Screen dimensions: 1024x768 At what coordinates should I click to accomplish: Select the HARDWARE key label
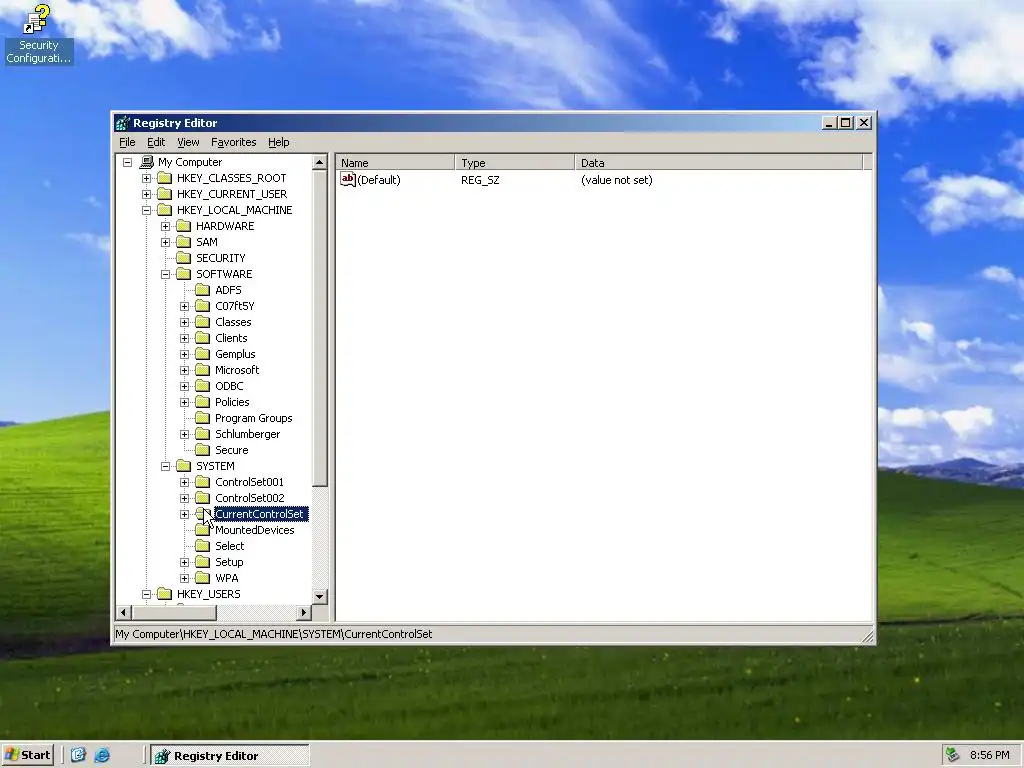pyautogui.click(x=225, y=226)
